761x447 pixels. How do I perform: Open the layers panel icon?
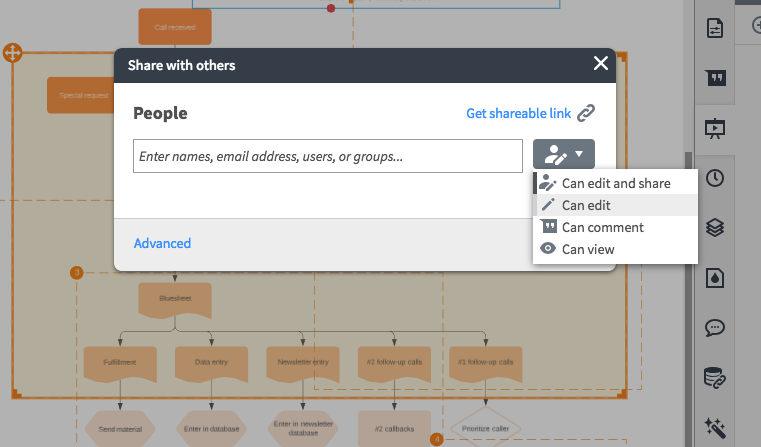click(715, 227)
